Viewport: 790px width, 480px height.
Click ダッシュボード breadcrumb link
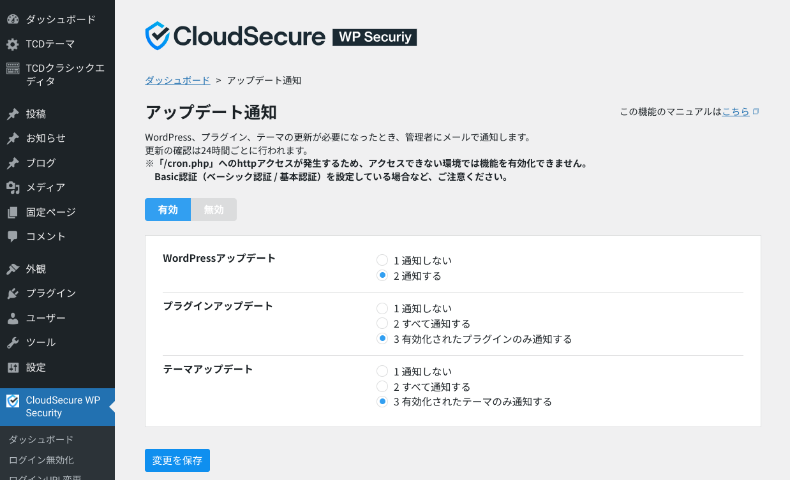(x=177, y=80)
